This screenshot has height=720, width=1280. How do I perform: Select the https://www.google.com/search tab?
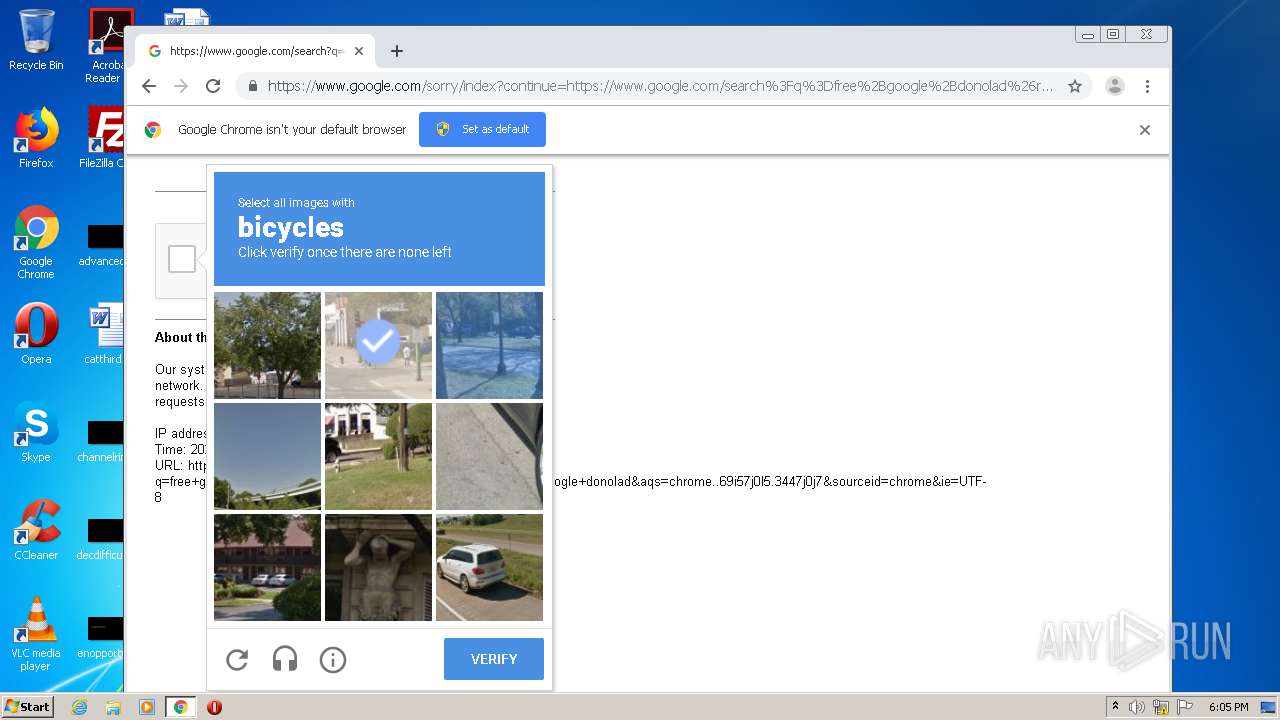click(255, 51)
